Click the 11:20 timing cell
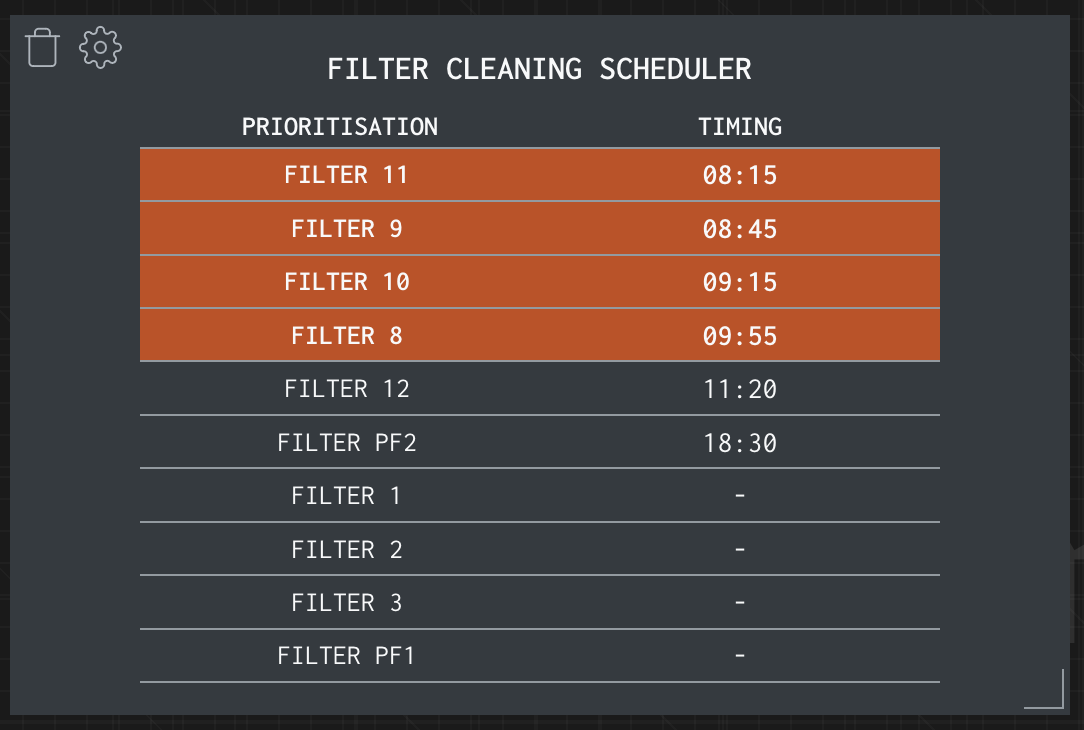Image resolution: width=1084 pixels, height=730 pixels. click(740, 389)
